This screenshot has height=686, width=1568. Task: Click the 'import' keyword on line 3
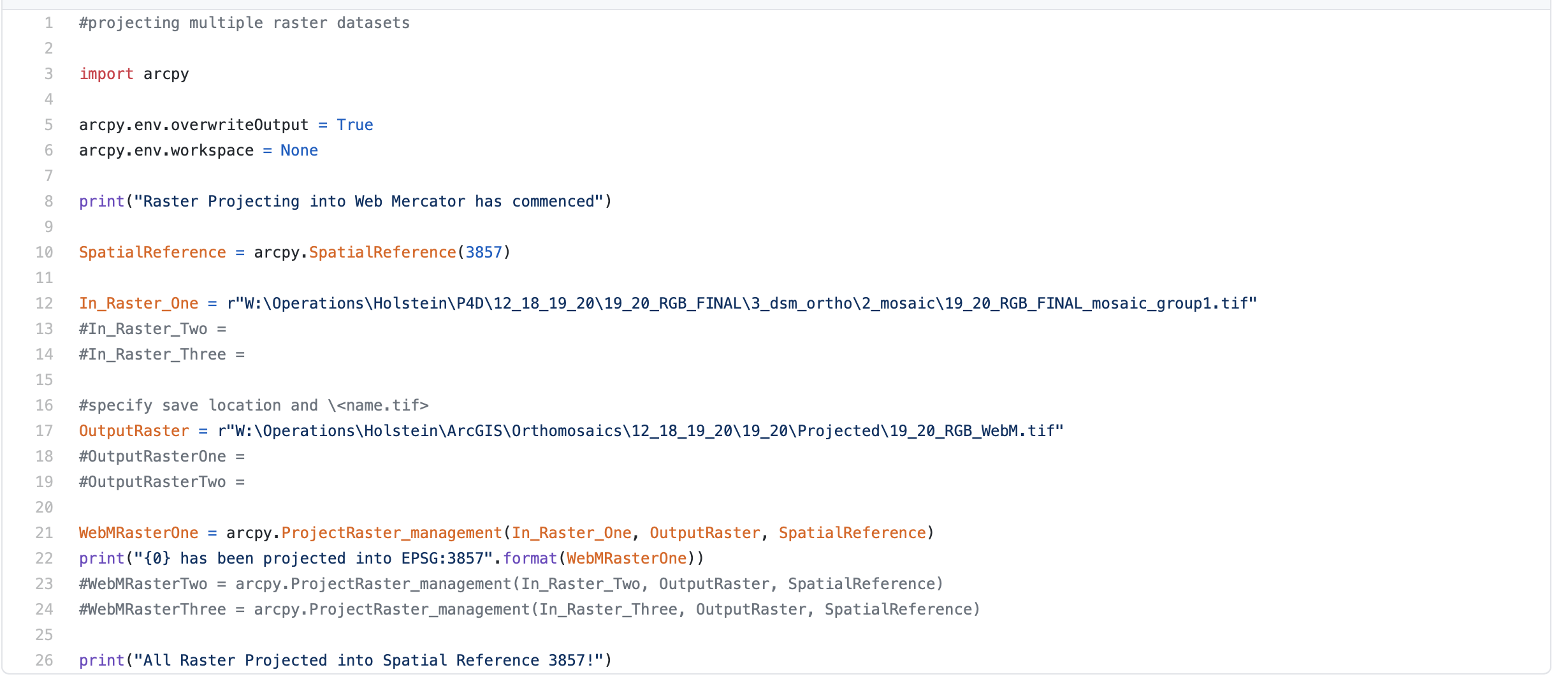[106, 74]
